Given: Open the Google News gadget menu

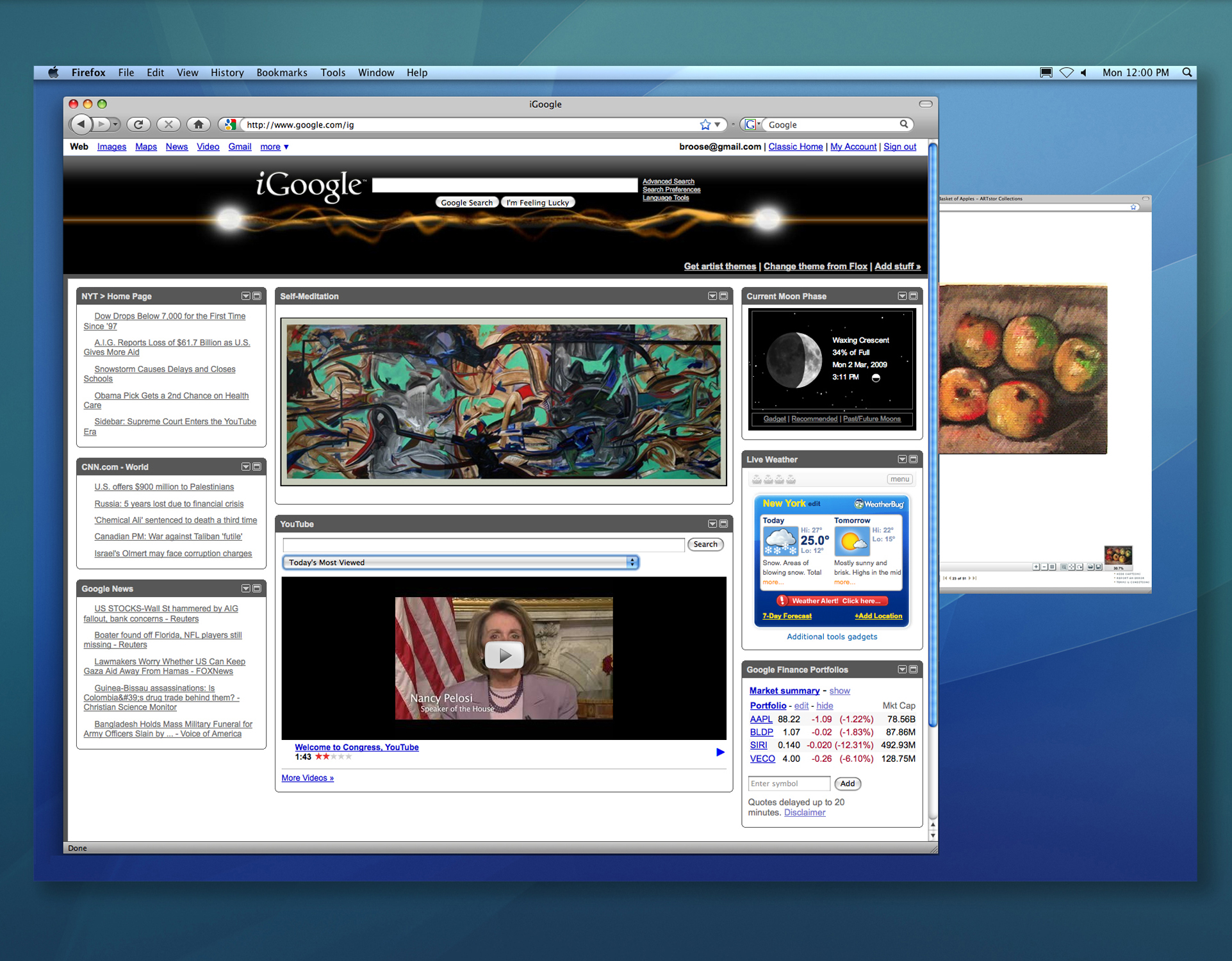Looking at the screenshot, I should (245, 588).
